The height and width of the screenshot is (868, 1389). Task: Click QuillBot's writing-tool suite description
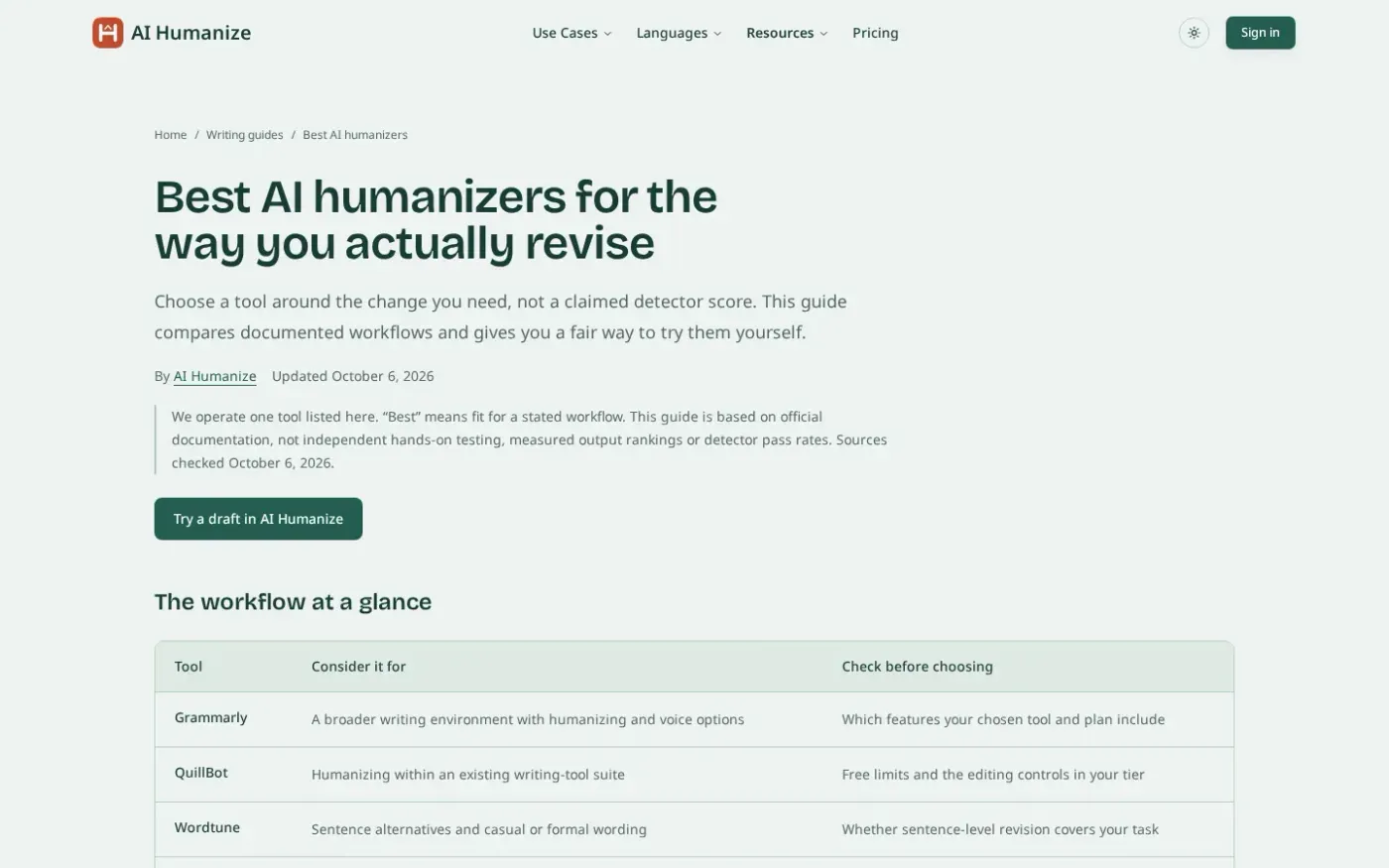tap(468, 775)
